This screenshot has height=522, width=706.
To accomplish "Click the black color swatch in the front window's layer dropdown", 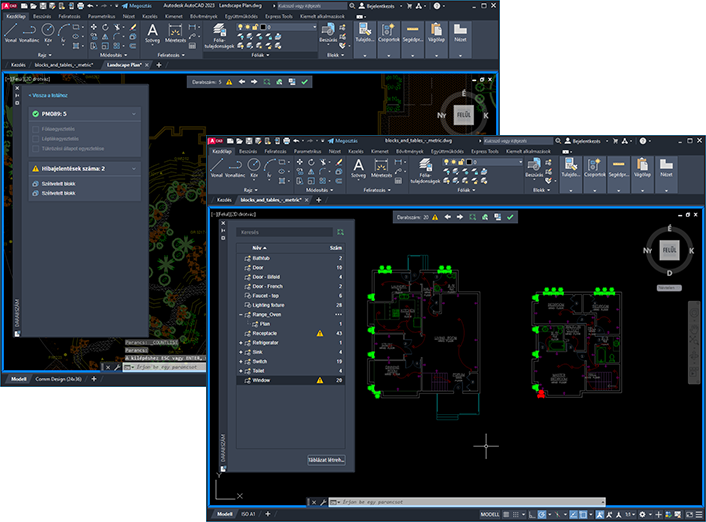I will click(469, 162).
